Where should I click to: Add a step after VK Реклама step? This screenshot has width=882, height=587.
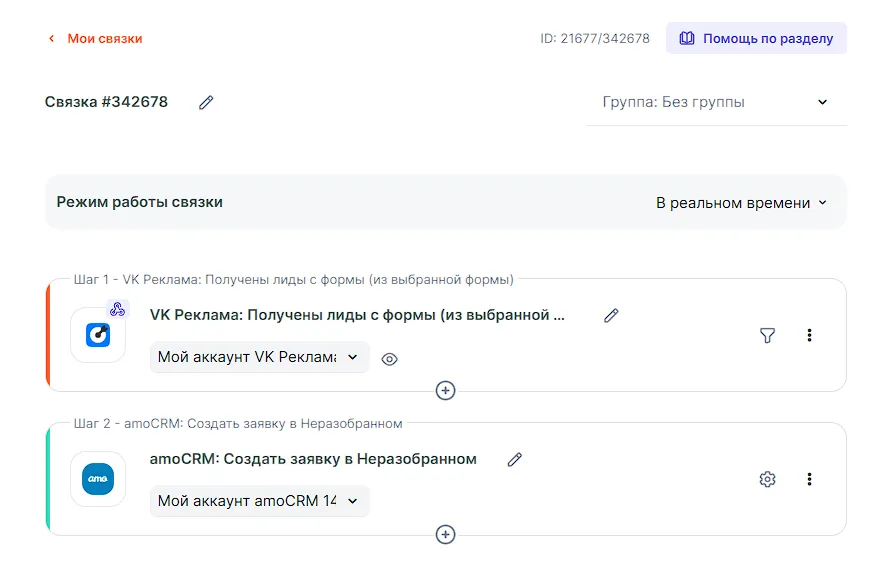(446, 390)
